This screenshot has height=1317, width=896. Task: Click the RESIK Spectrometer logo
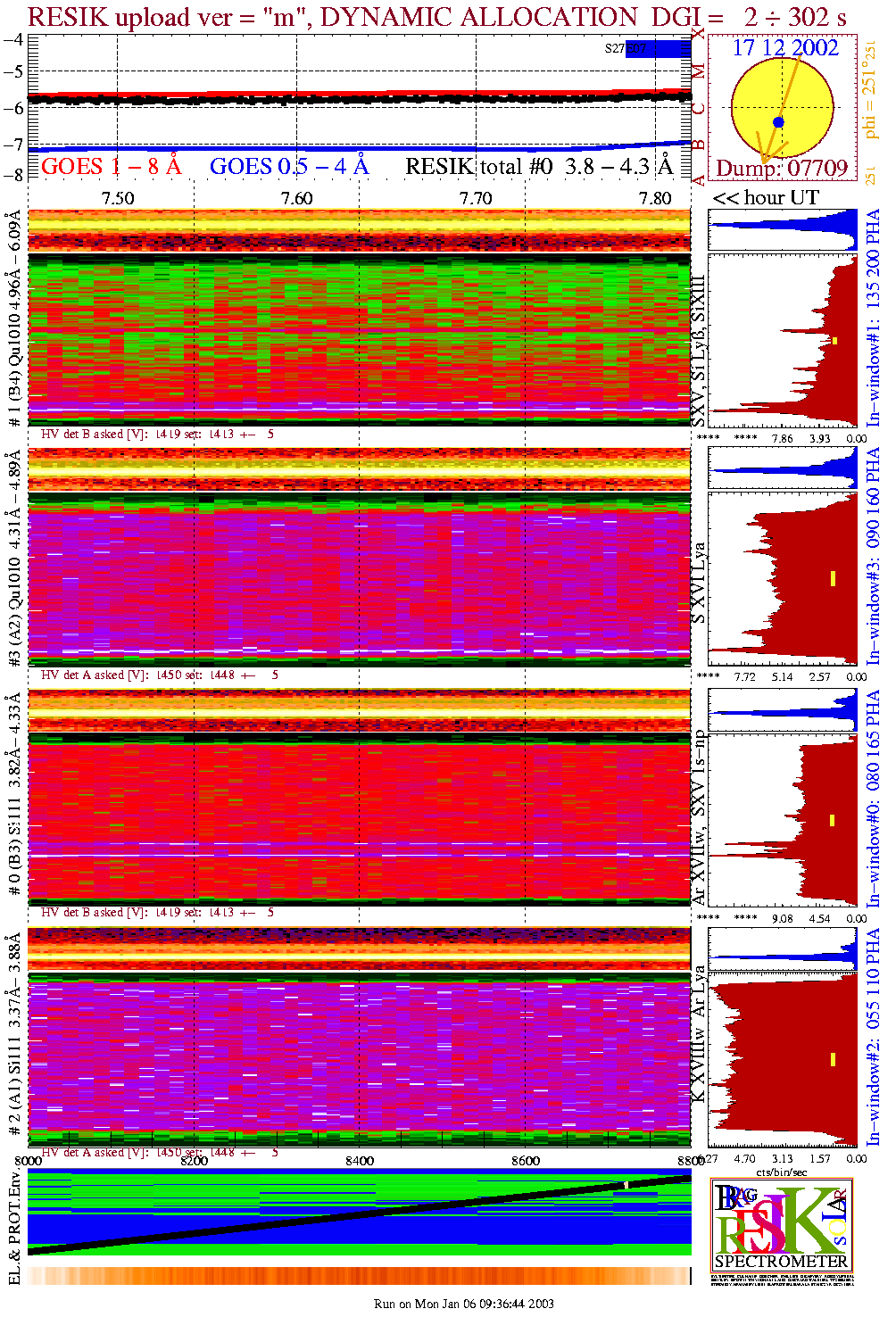click(x=781, y=1224)
